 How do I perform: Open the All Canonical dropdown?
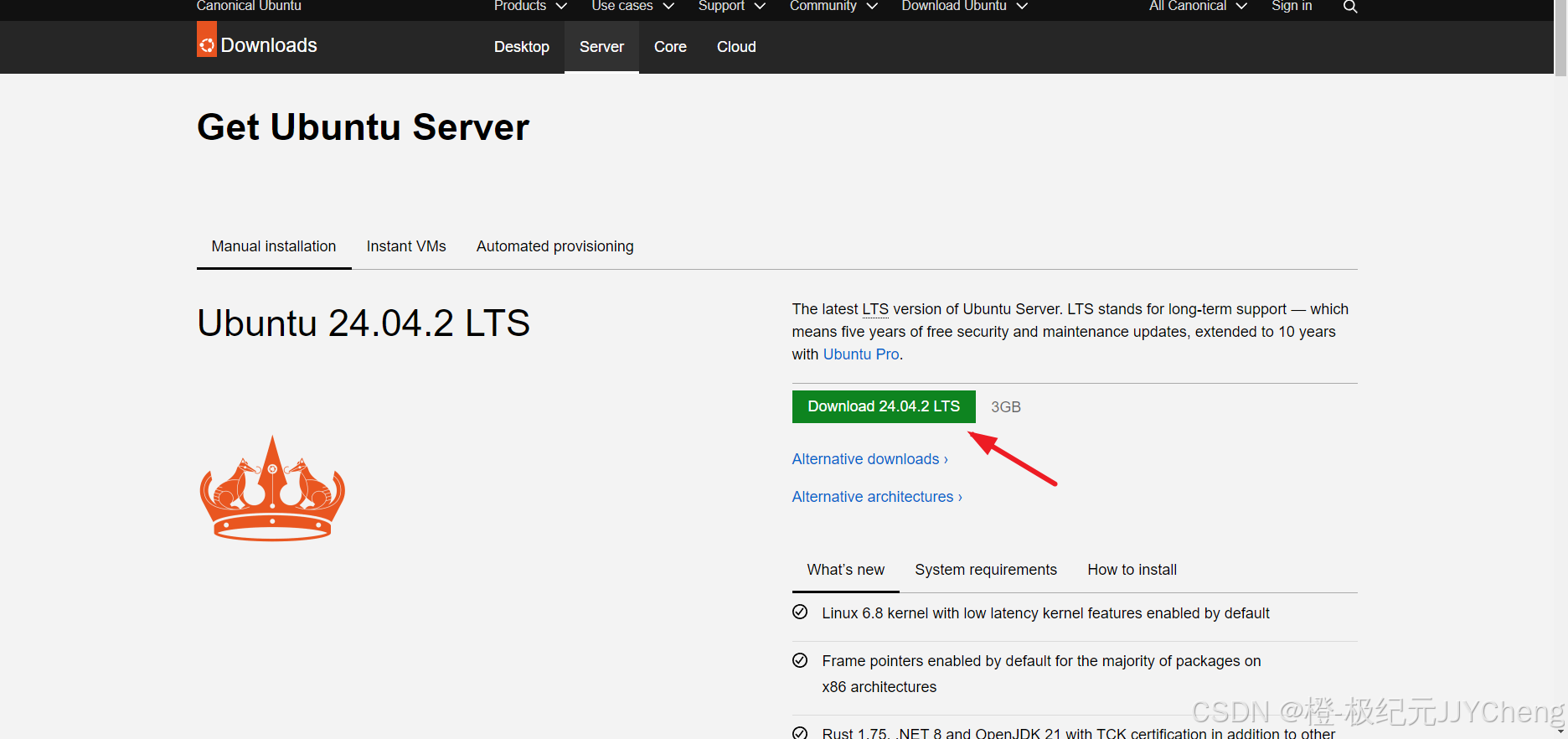1198,7
